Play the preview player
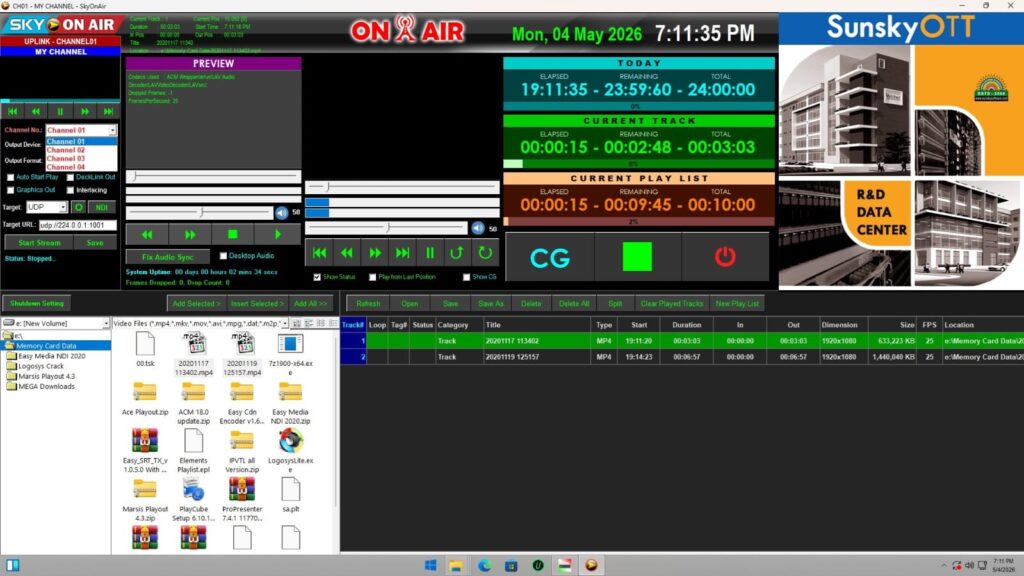The image size is (1024, 576). [278, 234]
